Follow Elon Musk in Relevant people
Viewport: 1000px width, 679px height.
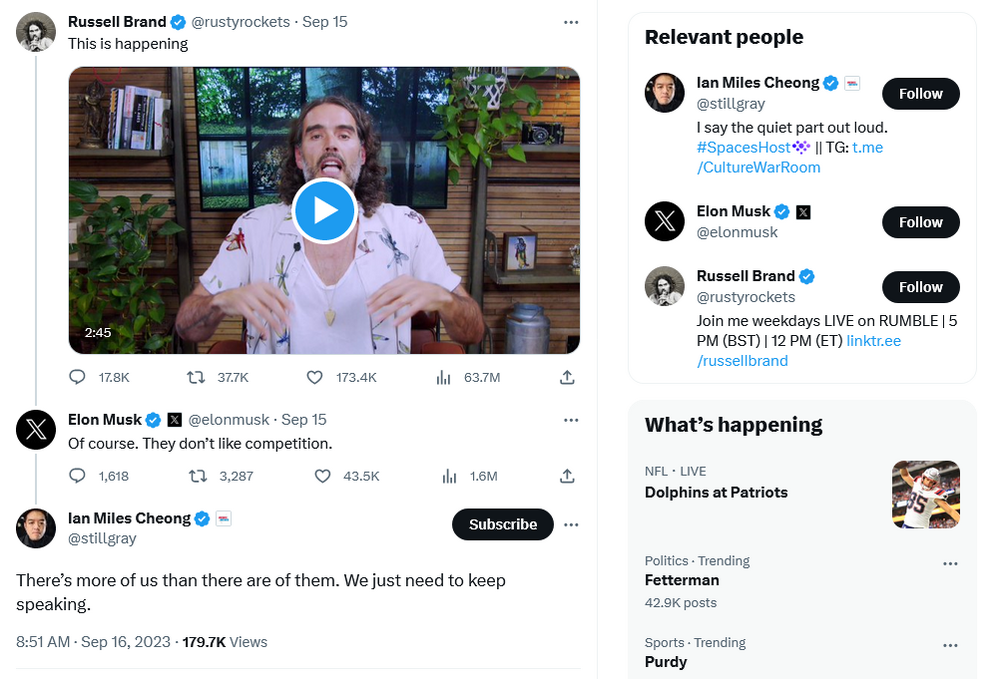click(920, 222)
